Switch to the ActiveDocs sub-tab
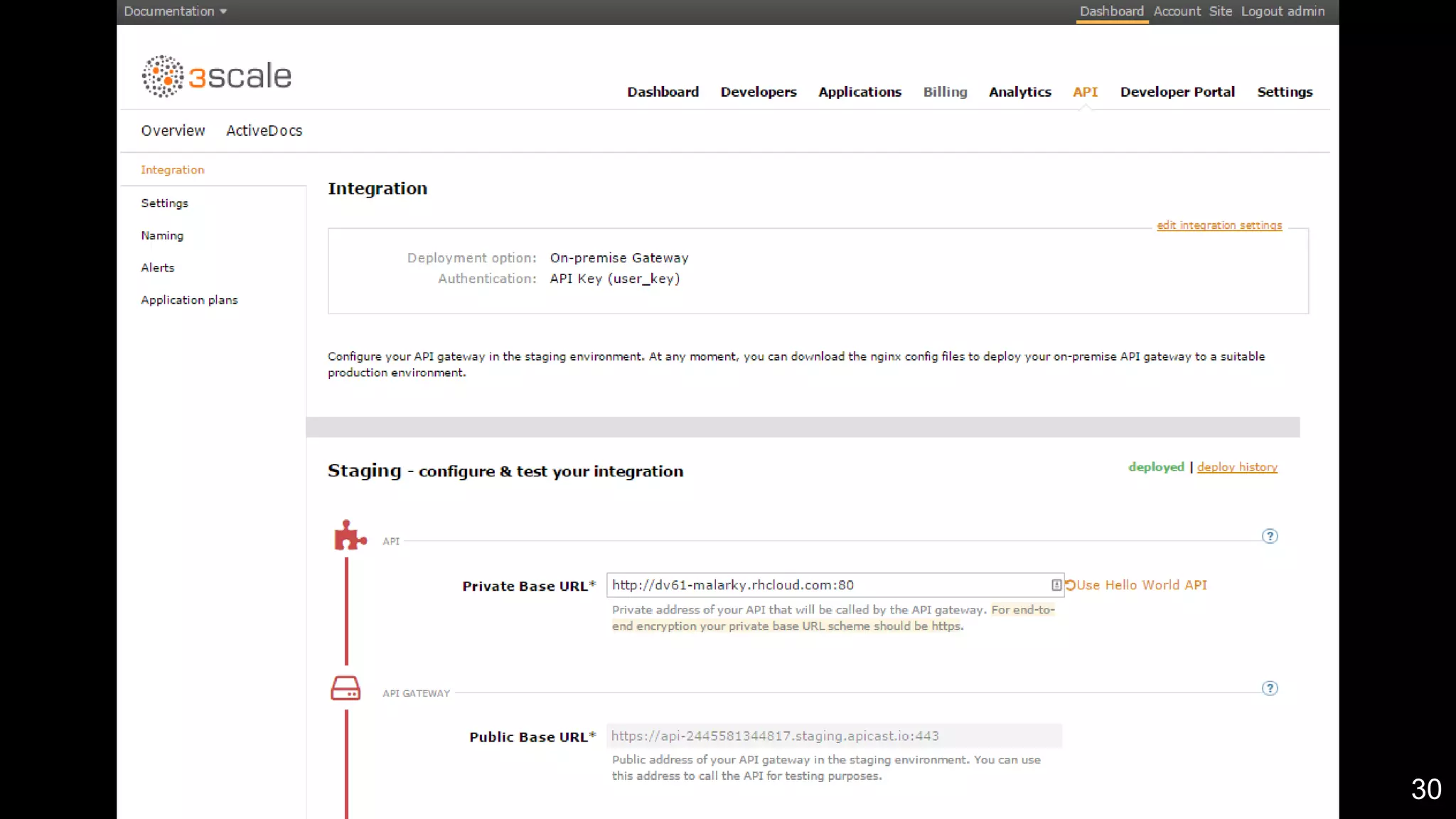Viewport: 1456px width, 819px height. [264, 131]
